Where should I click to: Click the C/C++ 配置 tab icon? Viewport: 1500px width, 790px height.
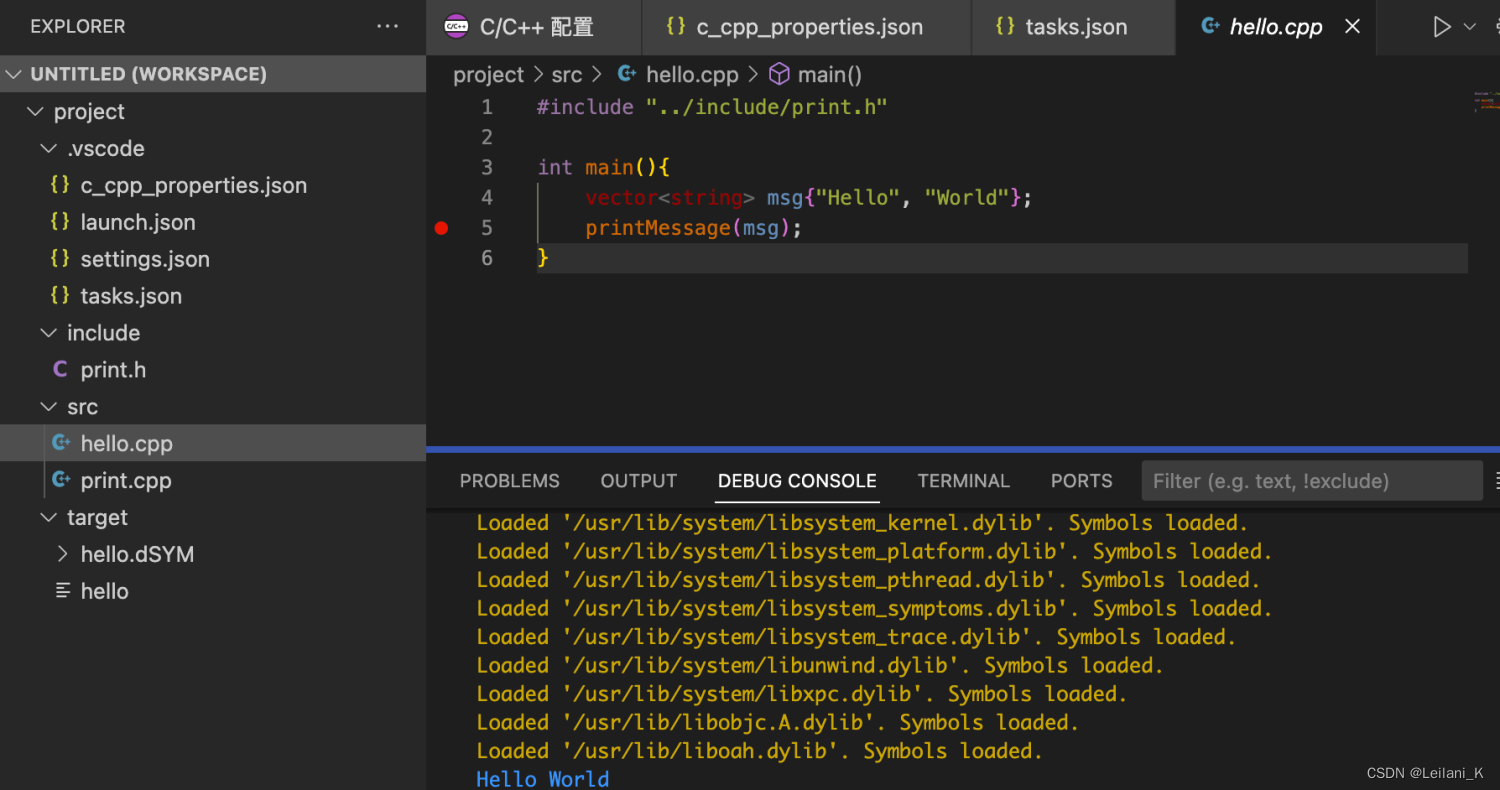click(456, 27)
